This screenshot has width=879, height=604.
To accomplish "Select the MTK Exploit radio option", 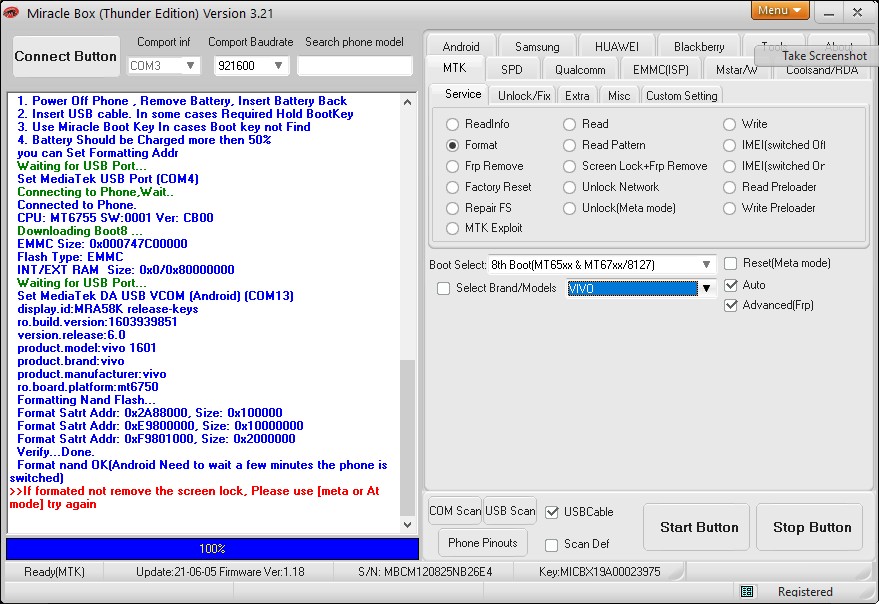I will point(452,228).
